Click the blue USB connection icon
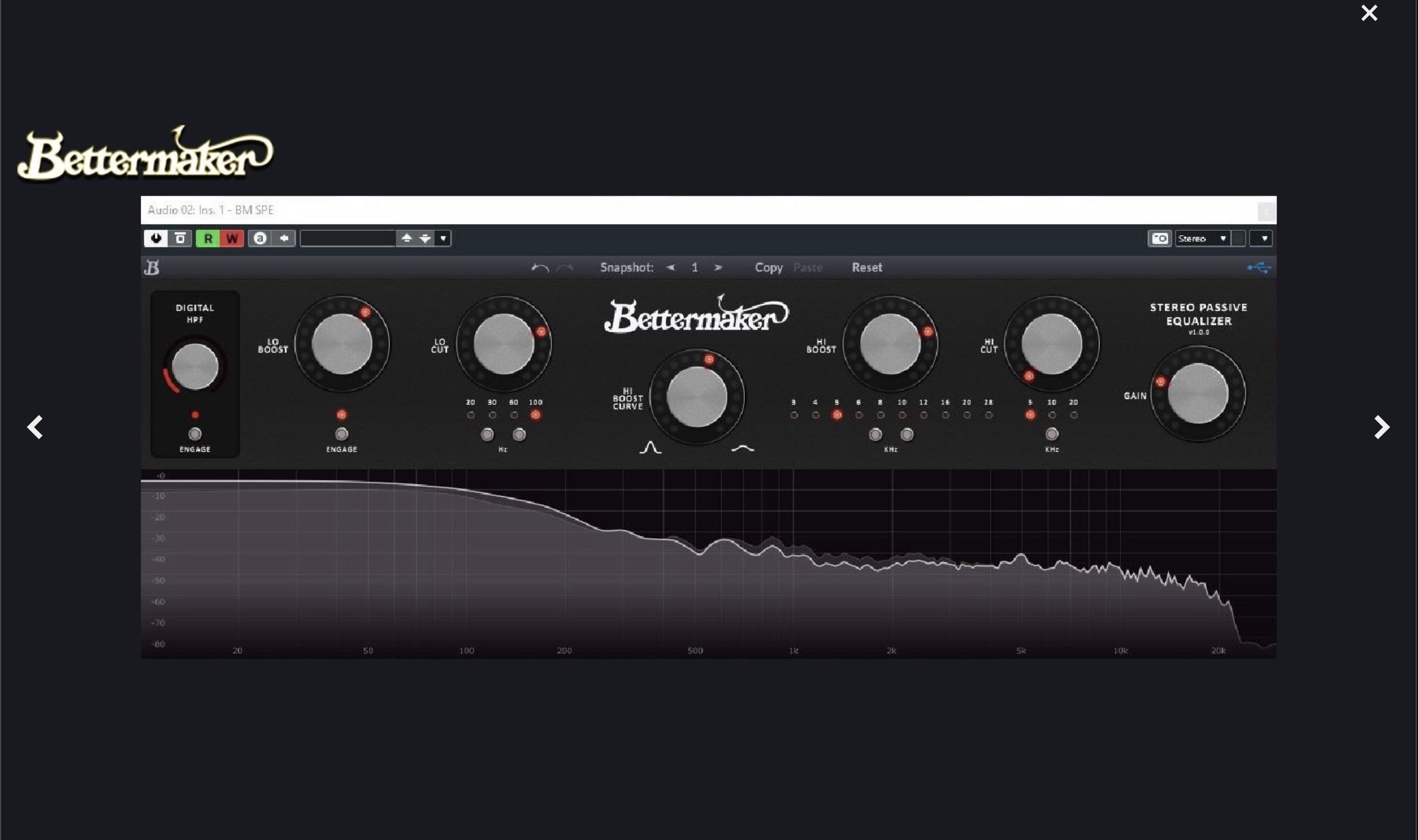 coord(1259,268)
